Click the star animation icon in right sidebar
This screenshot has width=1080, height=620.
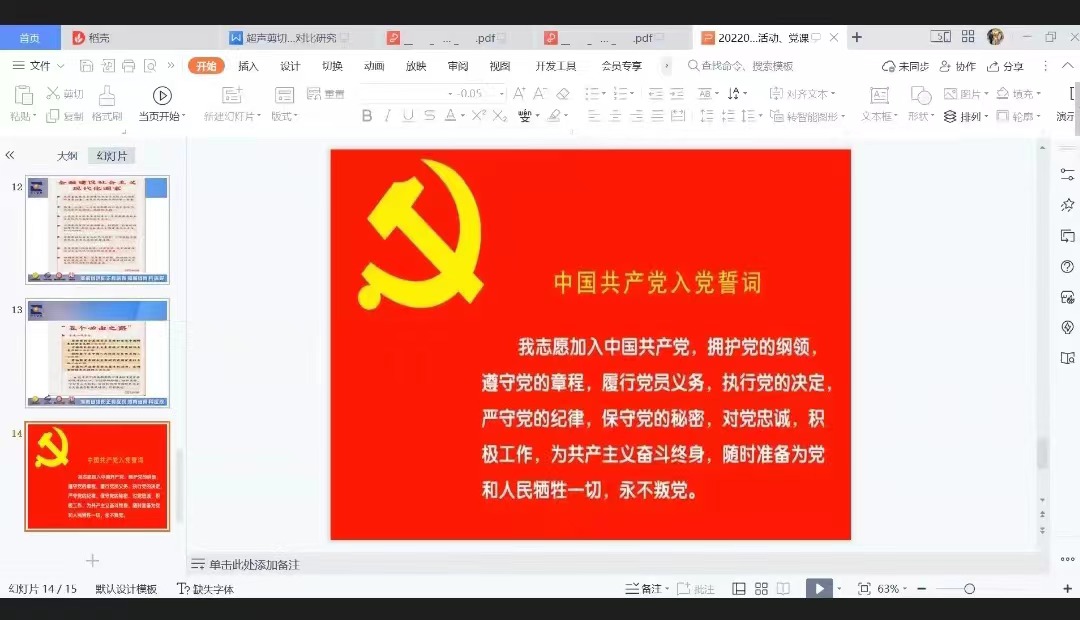coord(1067,205)
